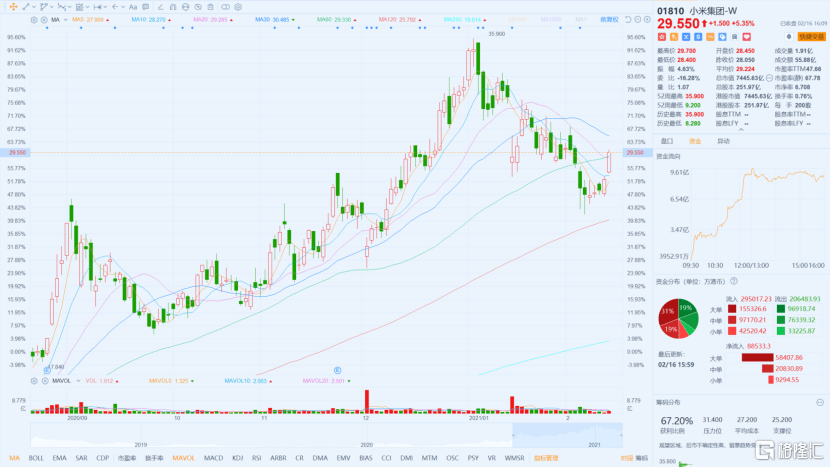
Task: Click the zoom-in plus circle icon
Action: (647, 20)
